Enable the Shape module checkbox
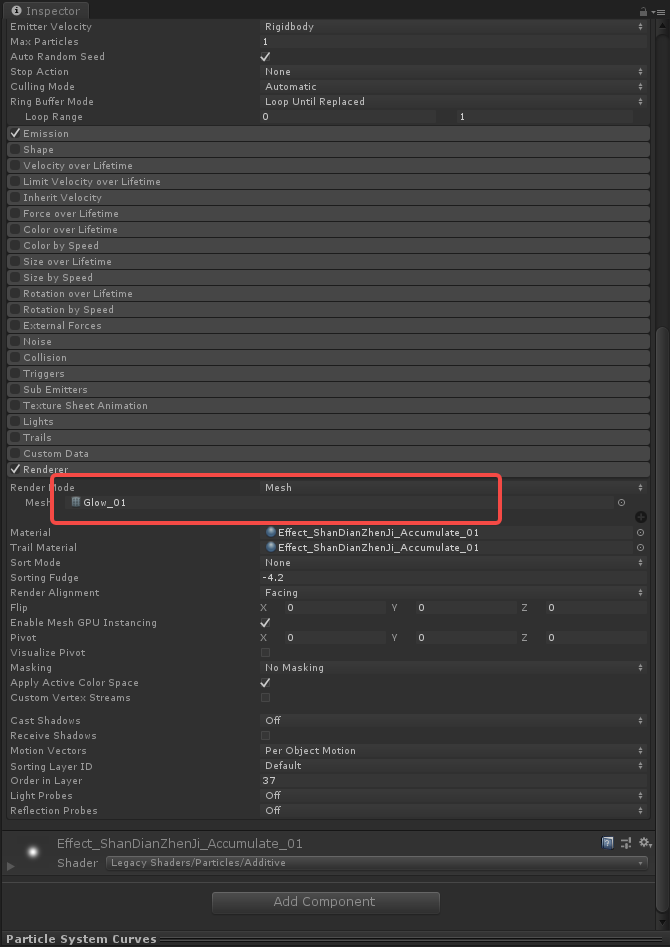The width and height of the screenshot is (670, 947). pos(15,150)
